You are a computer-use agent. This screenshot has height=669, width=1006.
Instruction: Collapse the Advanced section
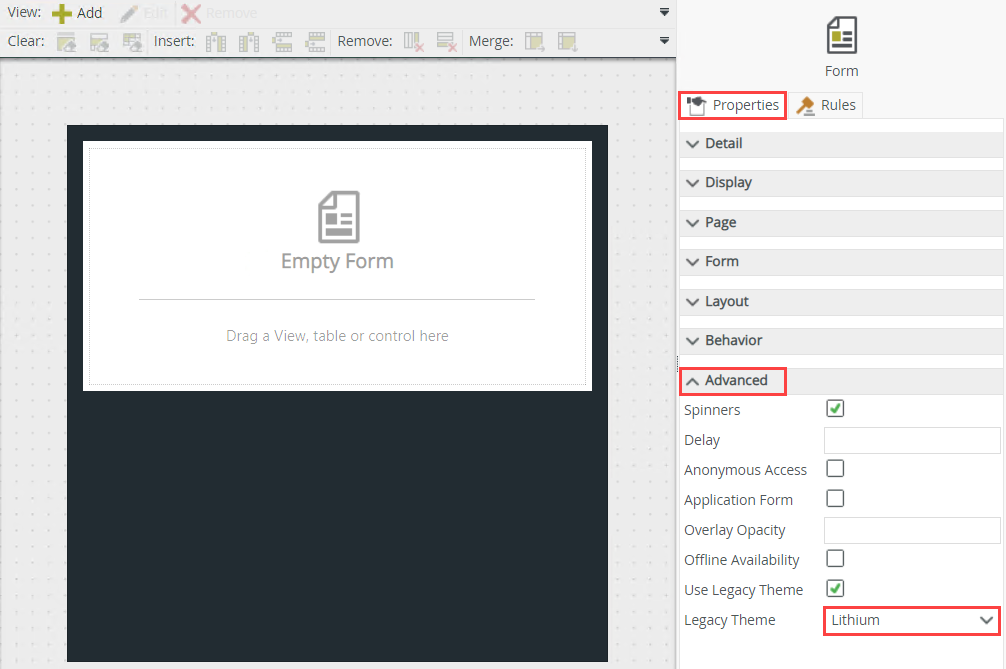click(732, 380)
